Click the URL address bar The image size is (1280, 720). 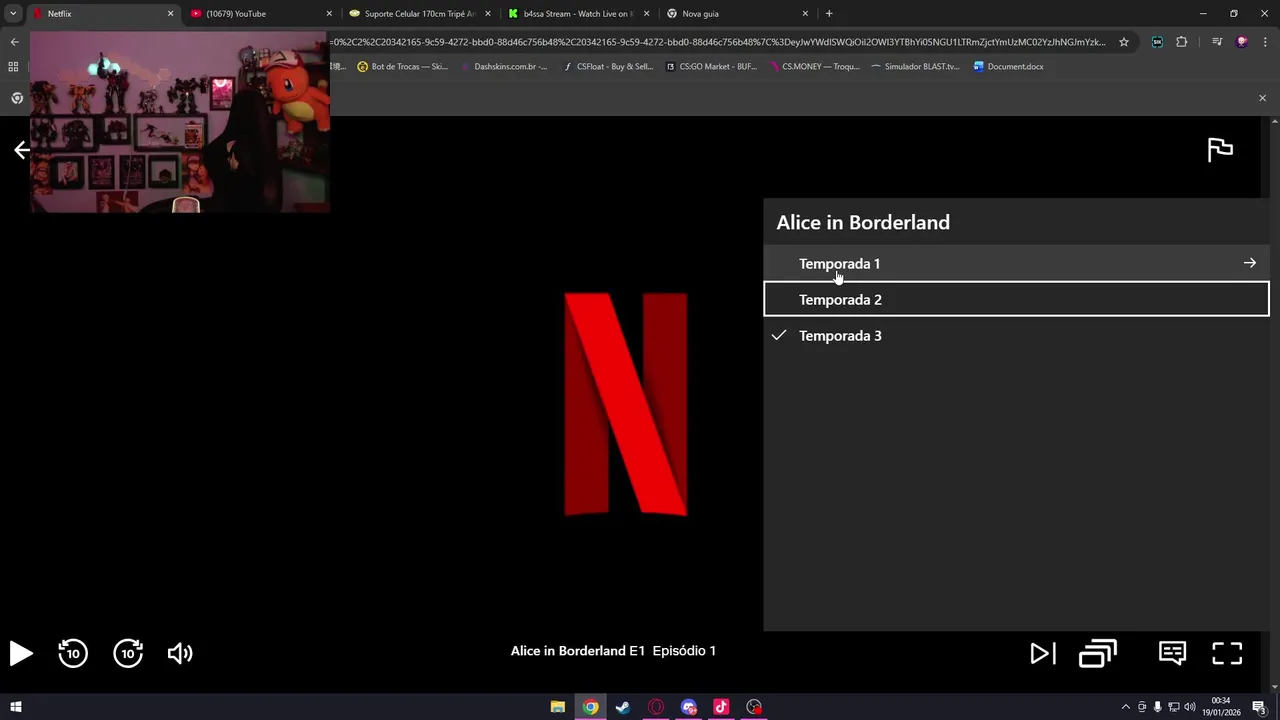click(720, 42)
